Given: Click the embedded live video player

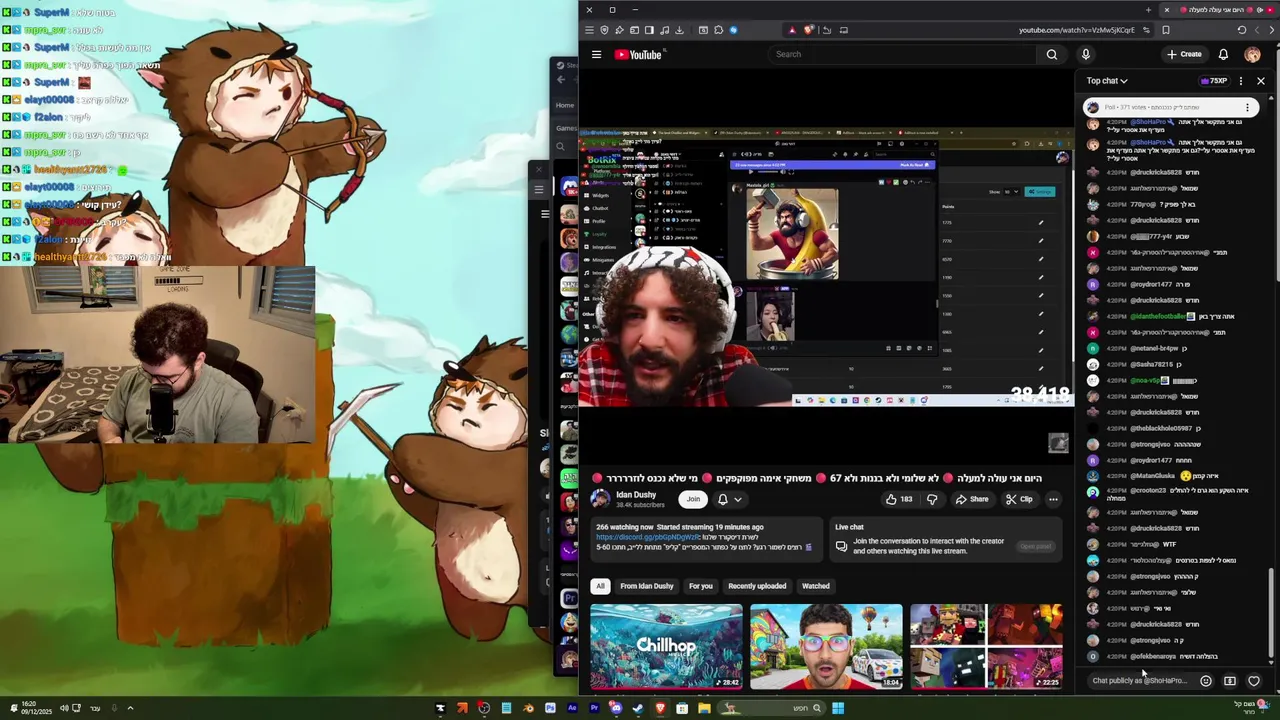Looking at the screenshot, I should click(826, 268).
